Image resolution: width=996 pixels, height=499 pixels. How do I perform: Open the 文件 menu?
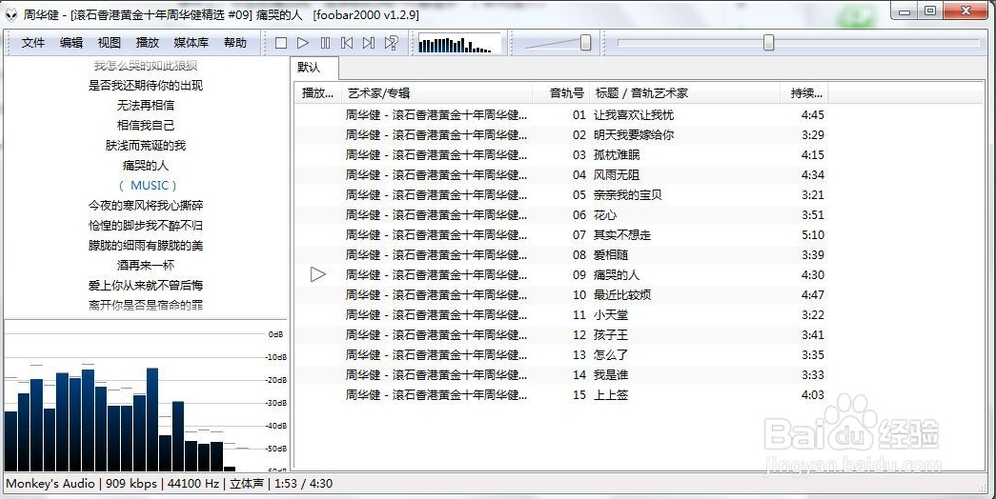pos(33,43)
